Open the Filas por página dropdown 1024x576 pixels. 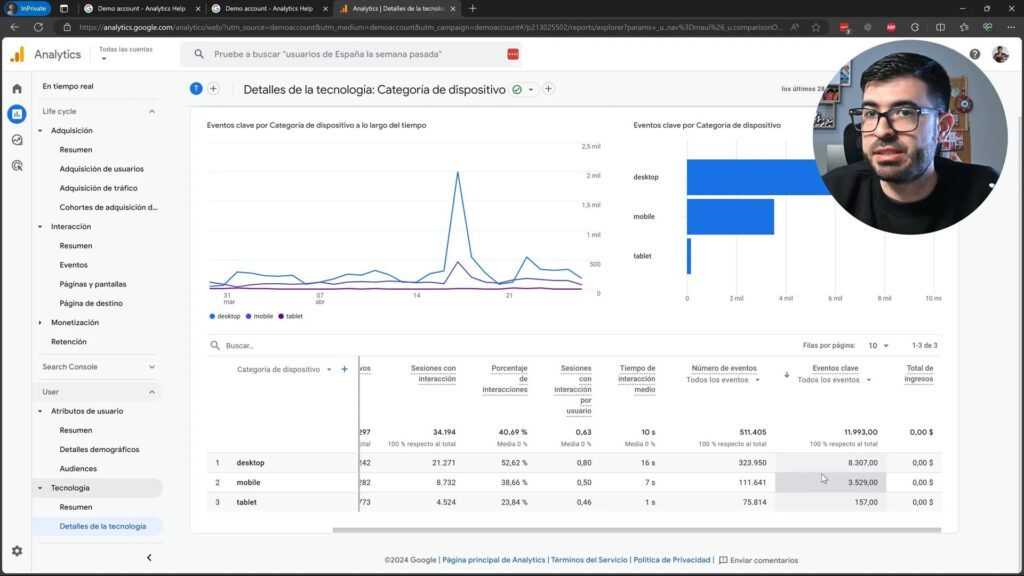point(878,345)
